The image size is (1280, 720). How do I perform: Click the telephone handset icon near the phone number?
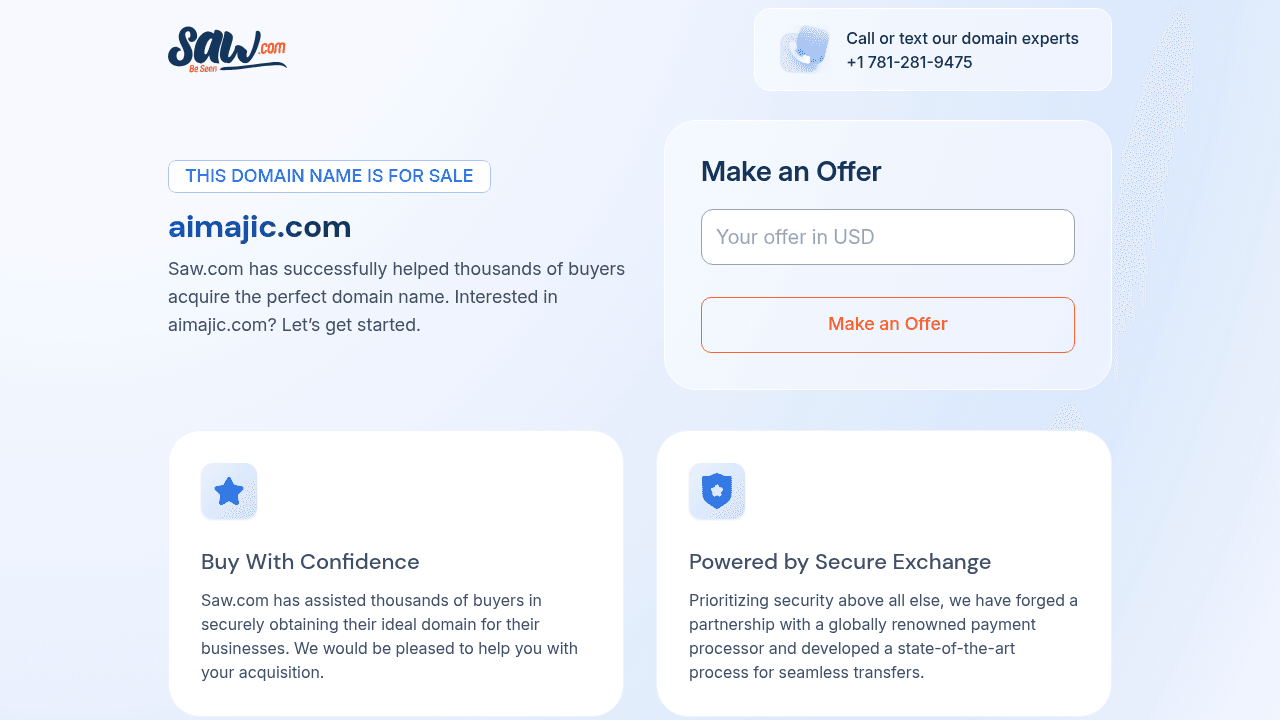click(803, 48)
